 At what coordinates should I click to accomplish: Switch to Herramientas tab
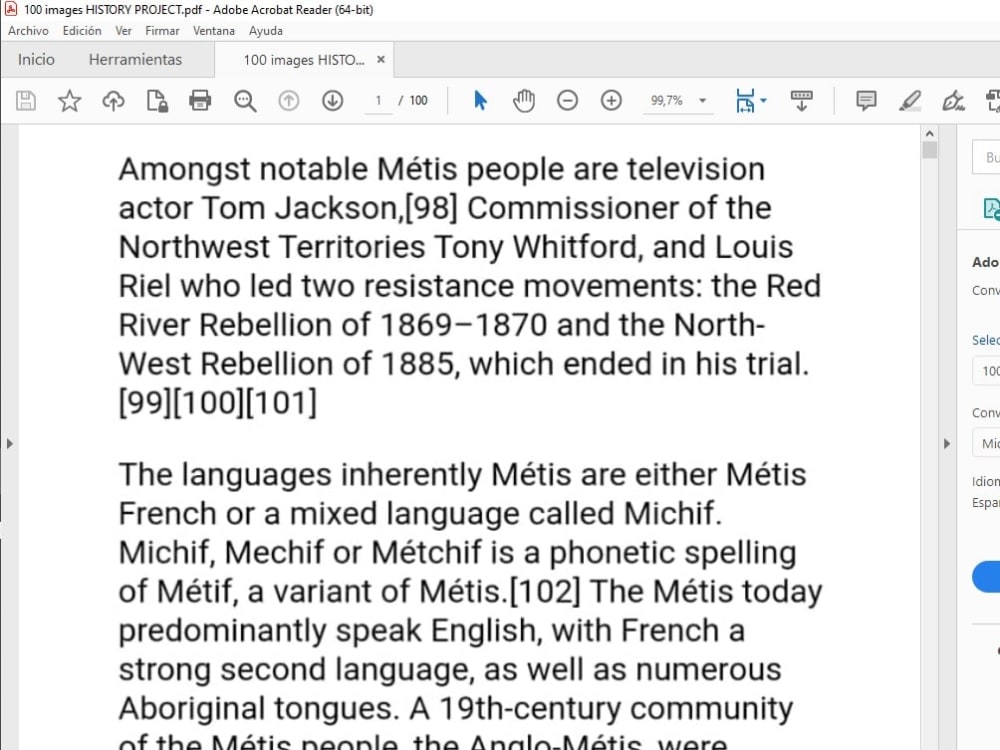(x=135, y=59)
